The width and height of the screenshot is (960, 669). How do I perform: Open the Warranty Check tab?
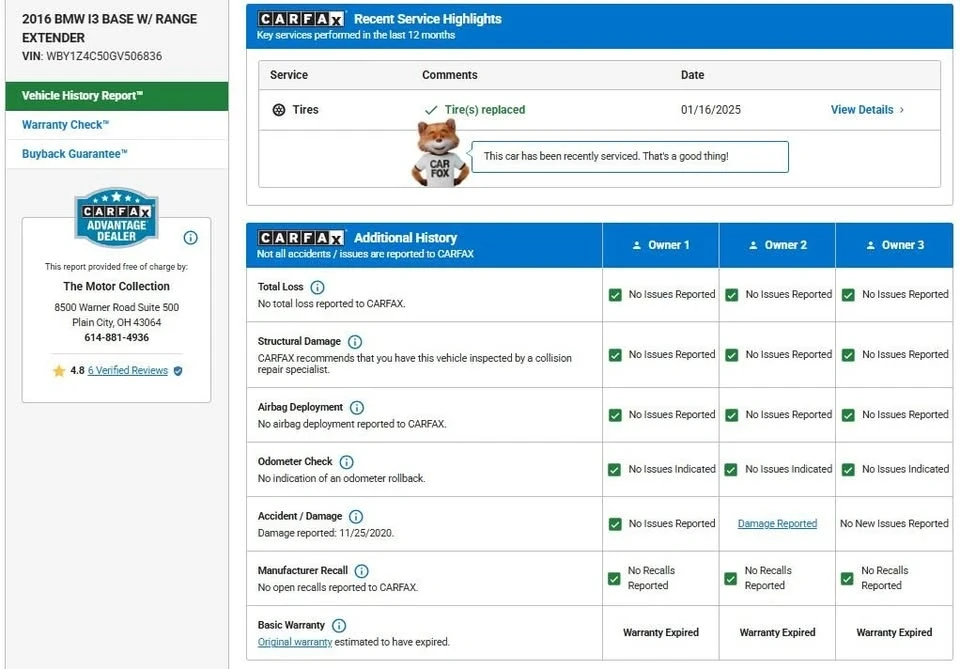116,125
